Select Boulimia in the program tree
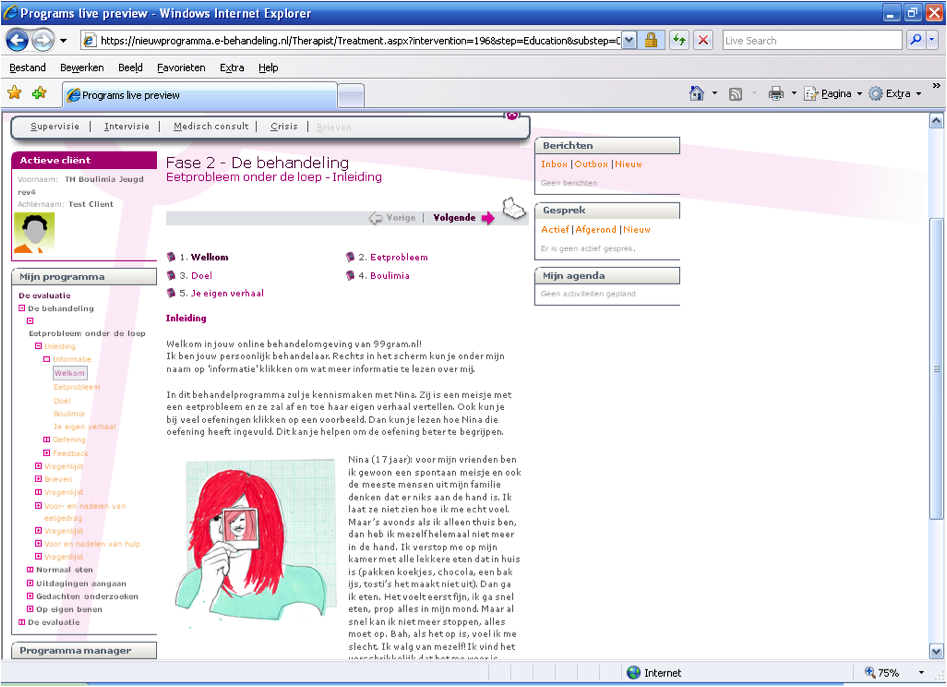 (x=69, y=413)
